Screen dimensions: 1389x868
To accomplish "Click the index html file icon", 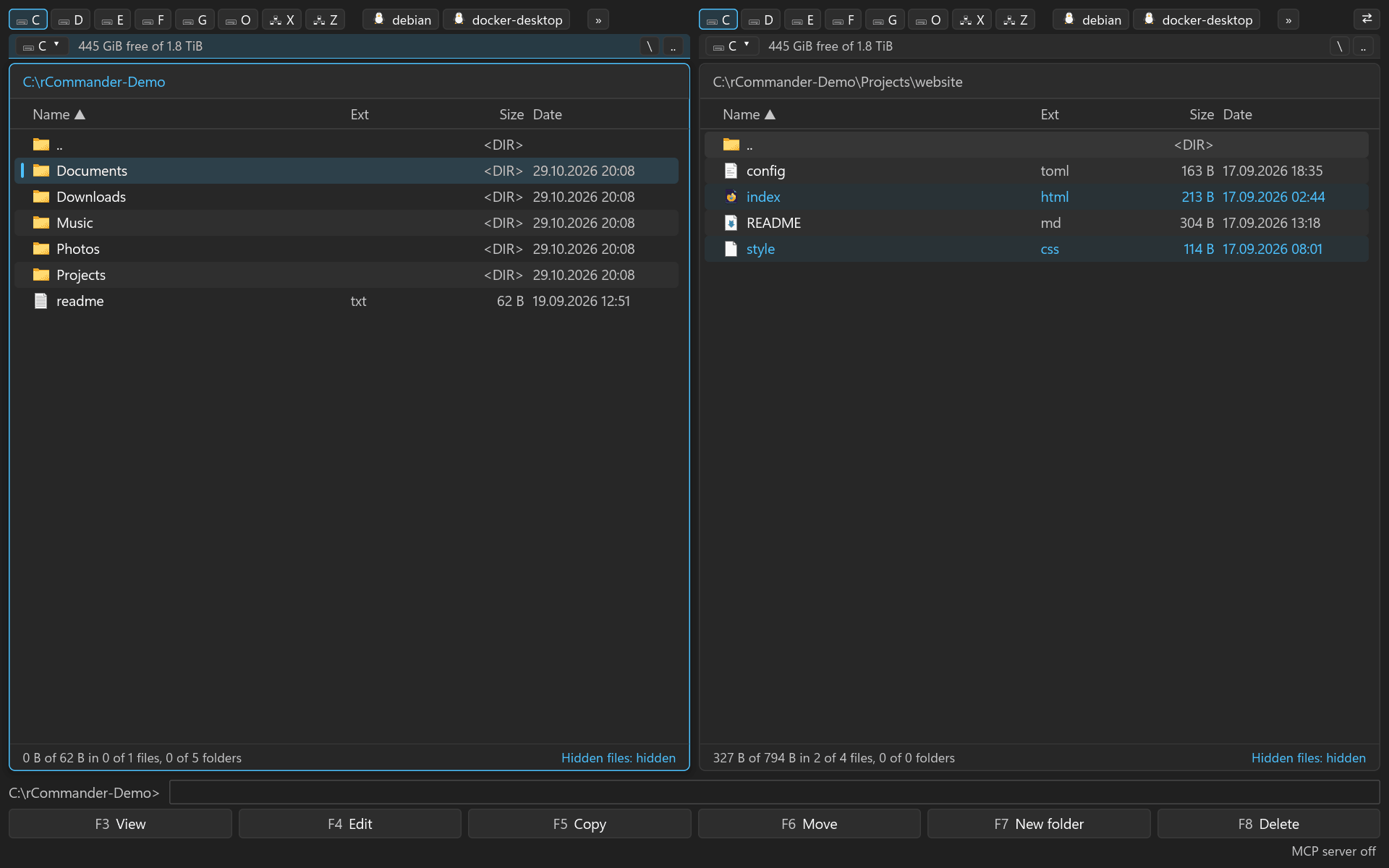I will (731, 197).
